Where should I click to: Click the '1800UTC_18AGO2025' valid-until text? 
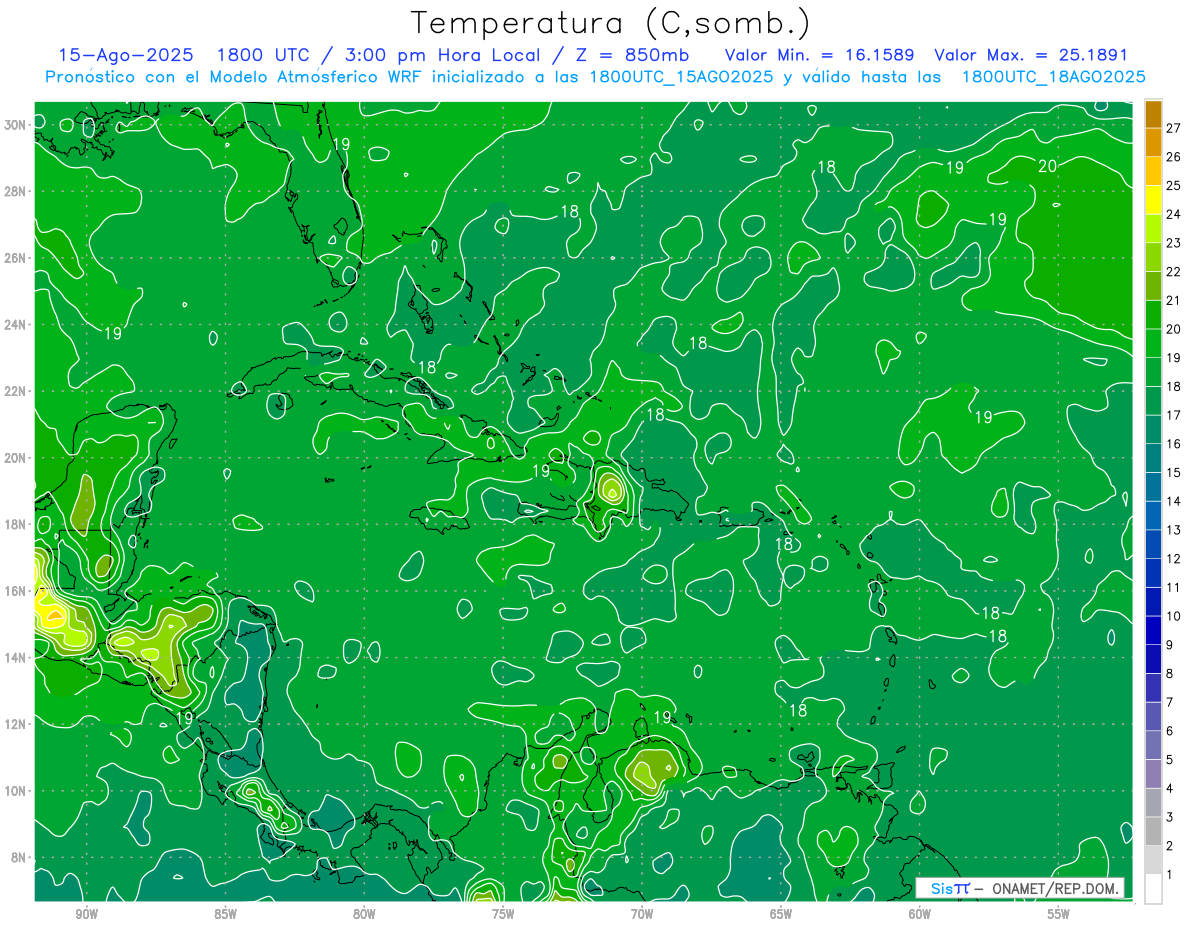[x=1053, y=77]
